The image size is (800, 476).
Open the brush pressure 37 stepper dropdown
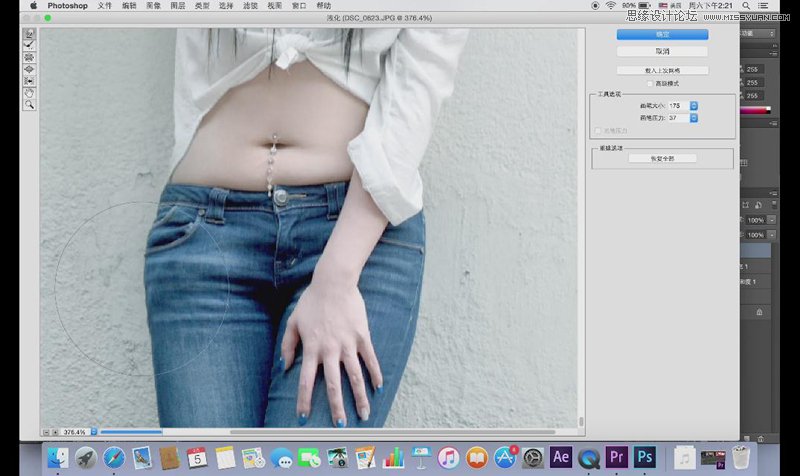point(693,118)
